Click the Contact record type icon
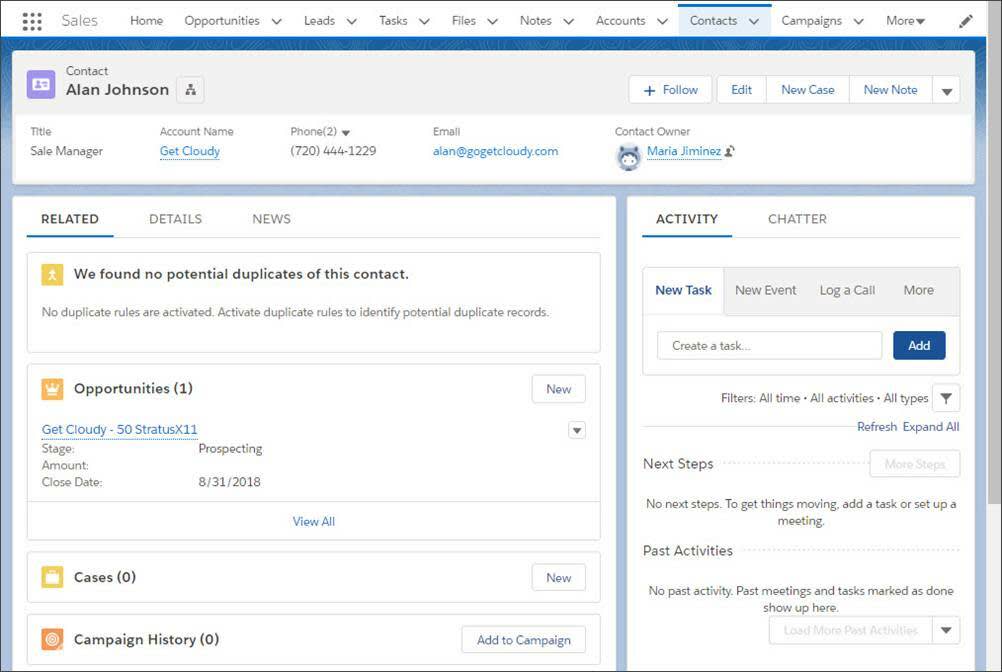 [x=40, y=84]
